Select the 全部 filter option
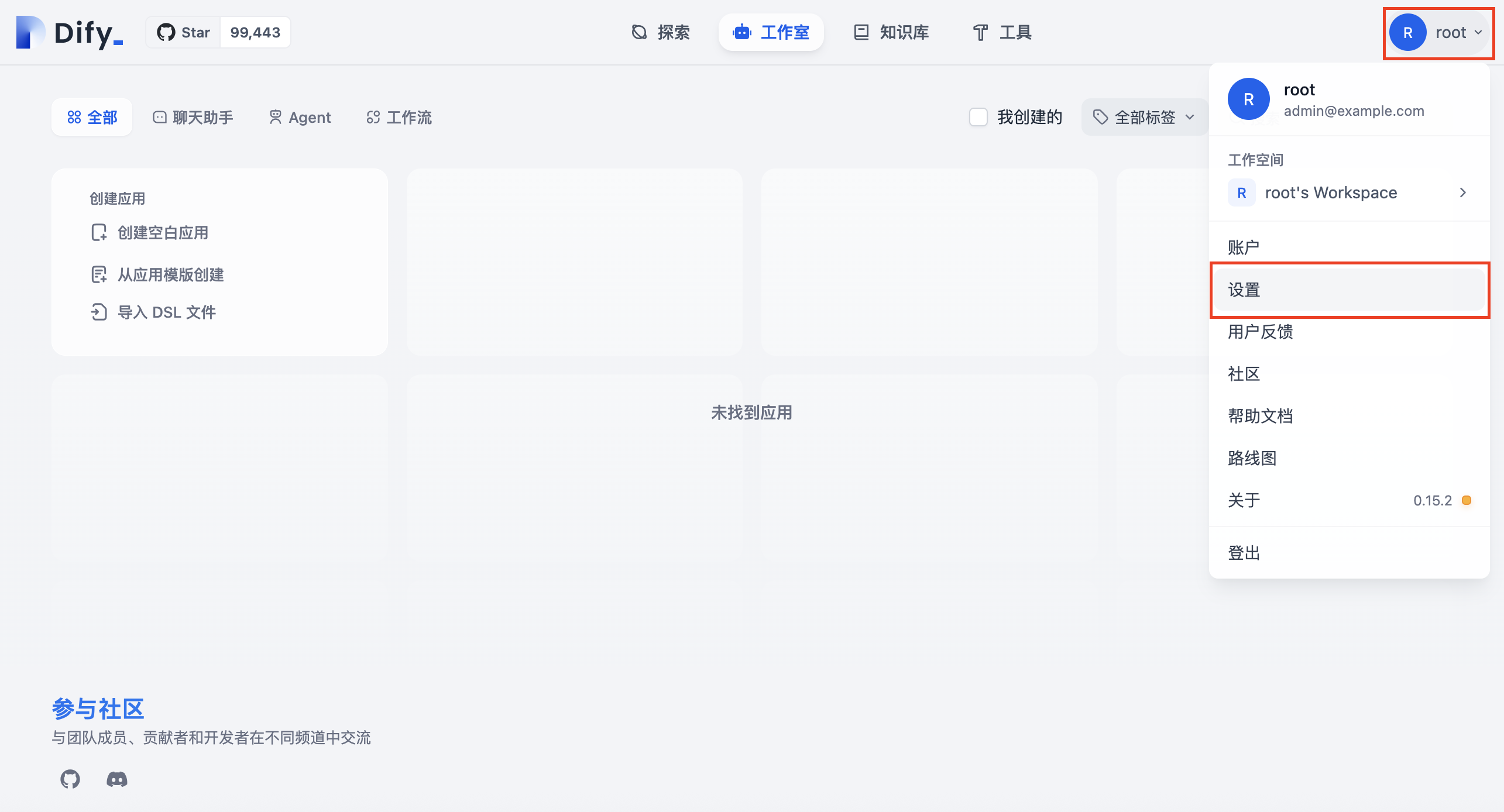1504x812 pixels. pyautogui.click(x=92, y=117)
